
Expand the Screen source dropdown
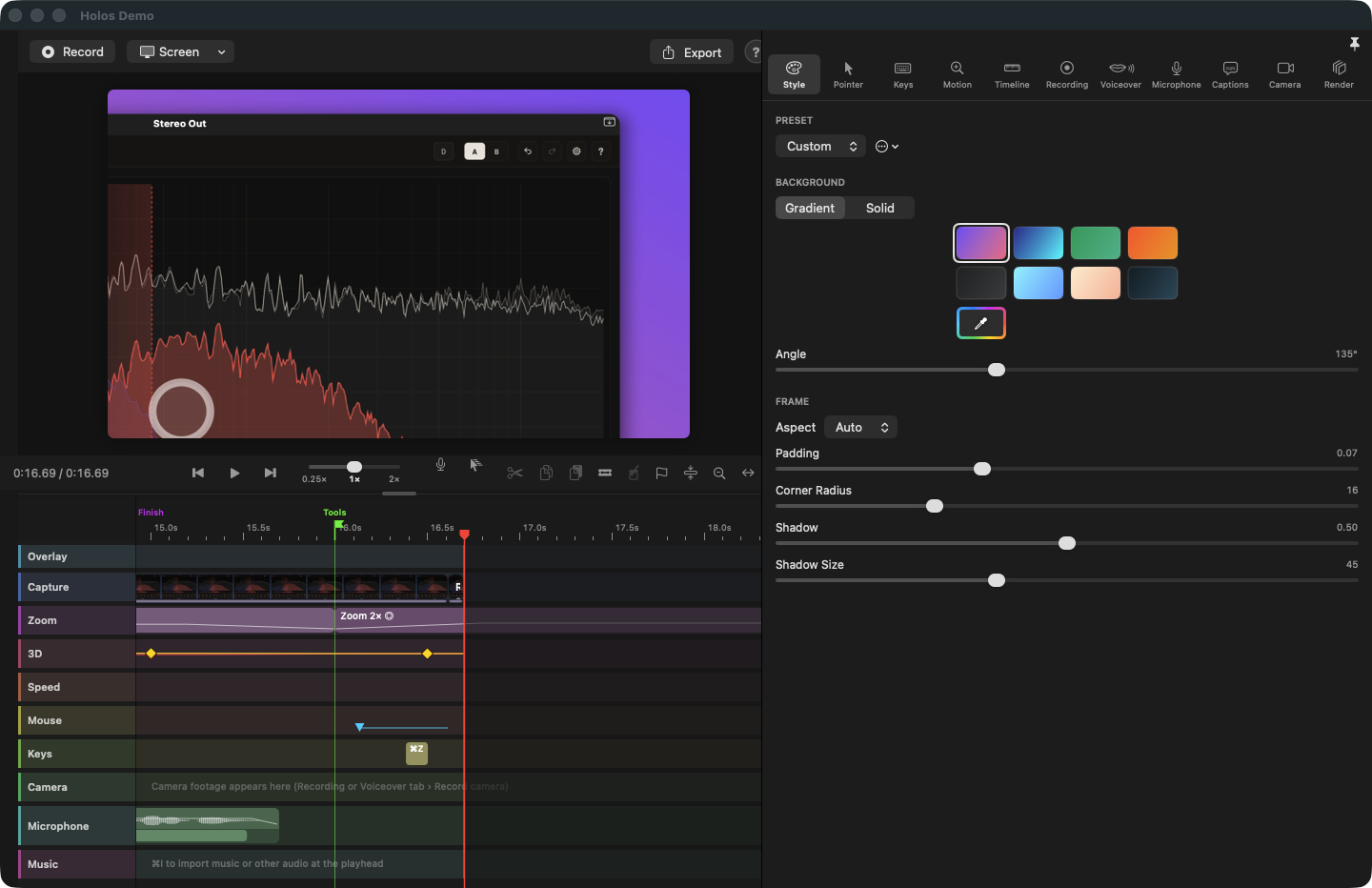coord(180,51)
